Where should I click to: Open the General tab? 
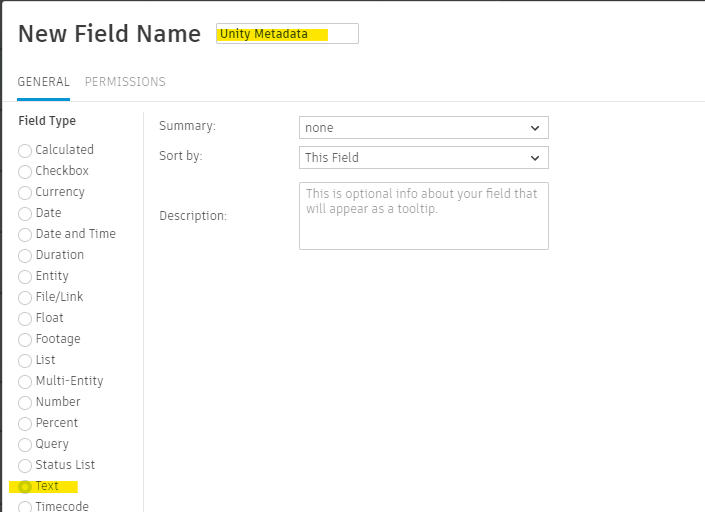coord(43,82)
